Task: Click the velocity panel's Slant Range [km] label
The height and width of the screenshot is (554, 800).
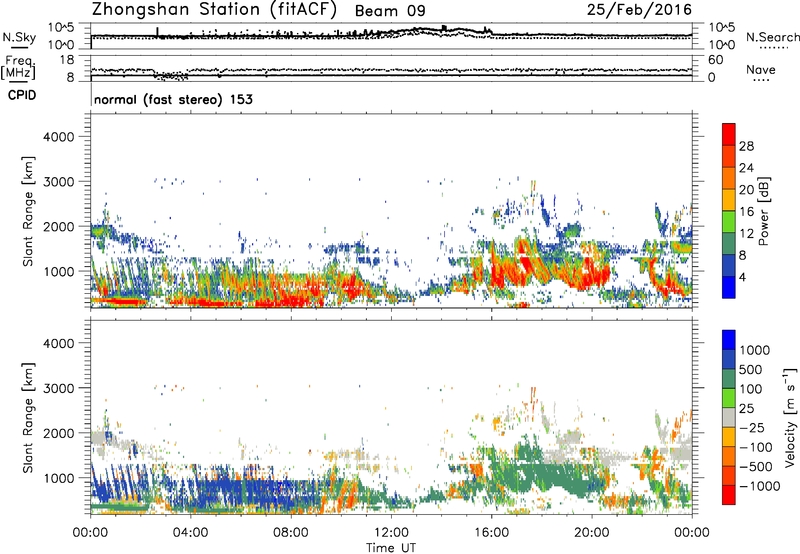Action: pos(28,417)
